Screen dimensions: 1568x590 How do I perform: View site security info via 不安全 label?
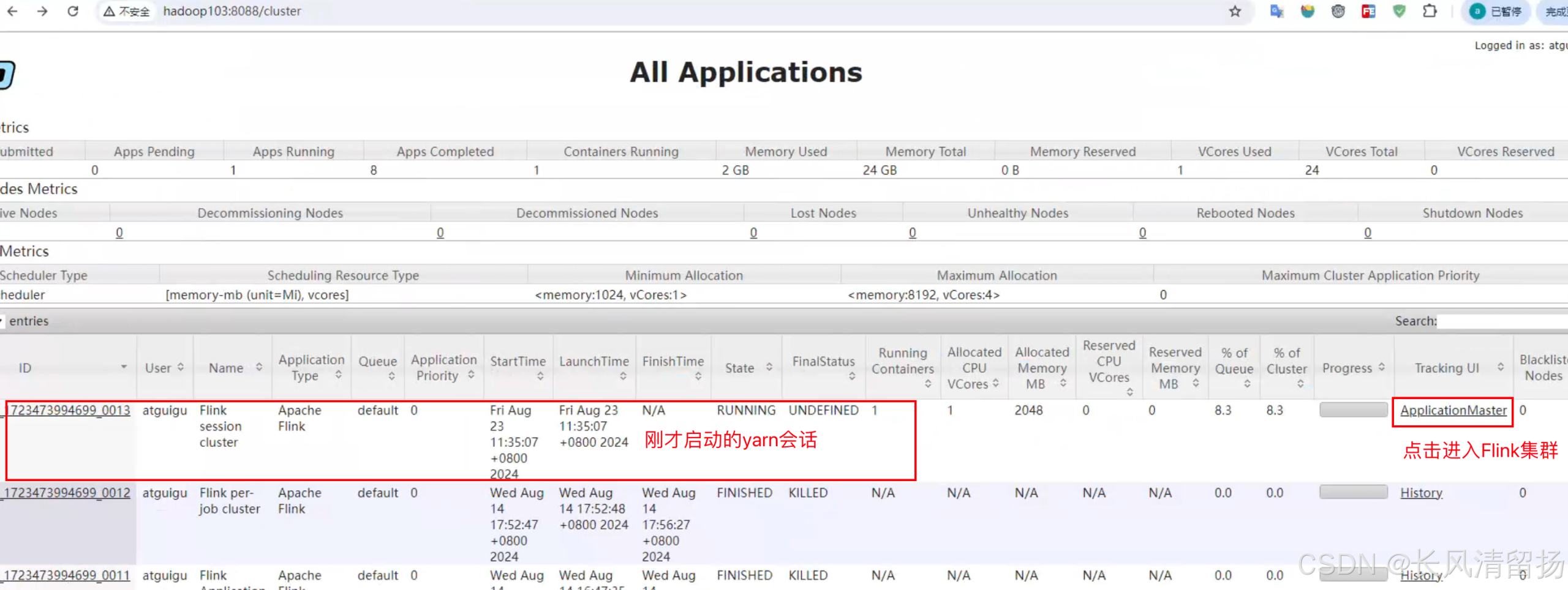point(126,11)
